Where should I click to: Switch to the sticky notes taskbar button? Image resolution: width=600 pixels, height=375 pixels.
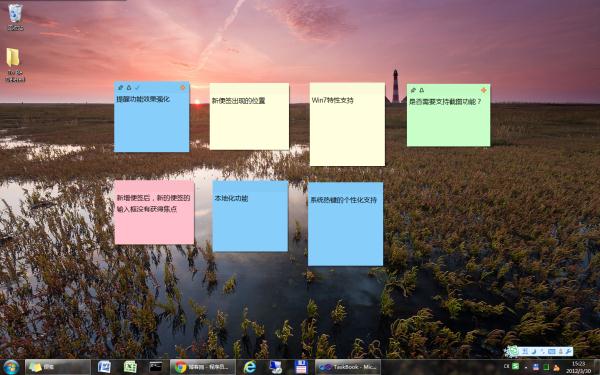(58, 367)
